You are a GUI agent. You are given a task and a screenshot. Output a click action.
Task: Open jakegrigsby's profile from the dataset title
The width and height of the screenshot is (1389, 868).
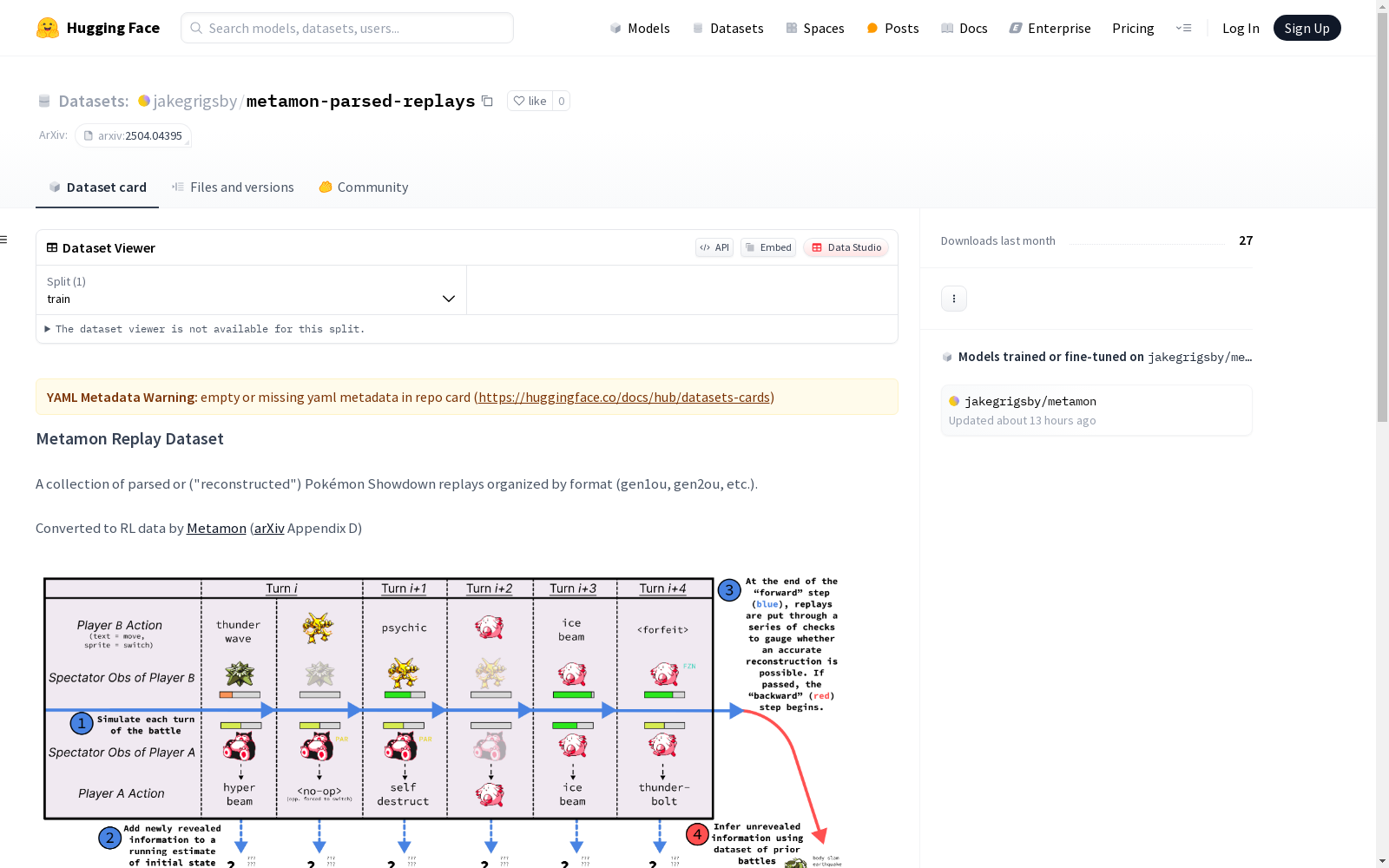194,102
